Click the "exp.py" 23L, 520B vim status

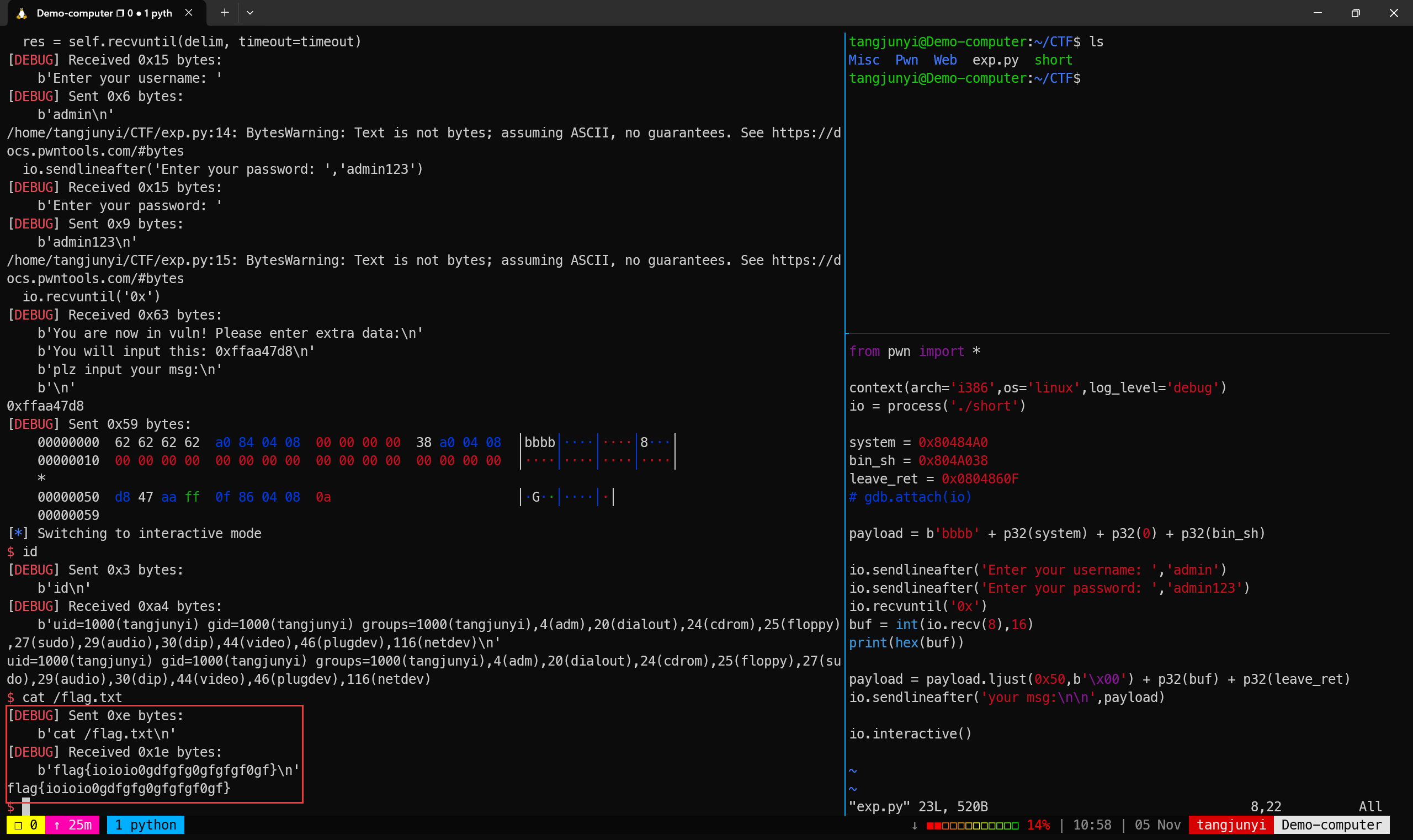(918, 806)
